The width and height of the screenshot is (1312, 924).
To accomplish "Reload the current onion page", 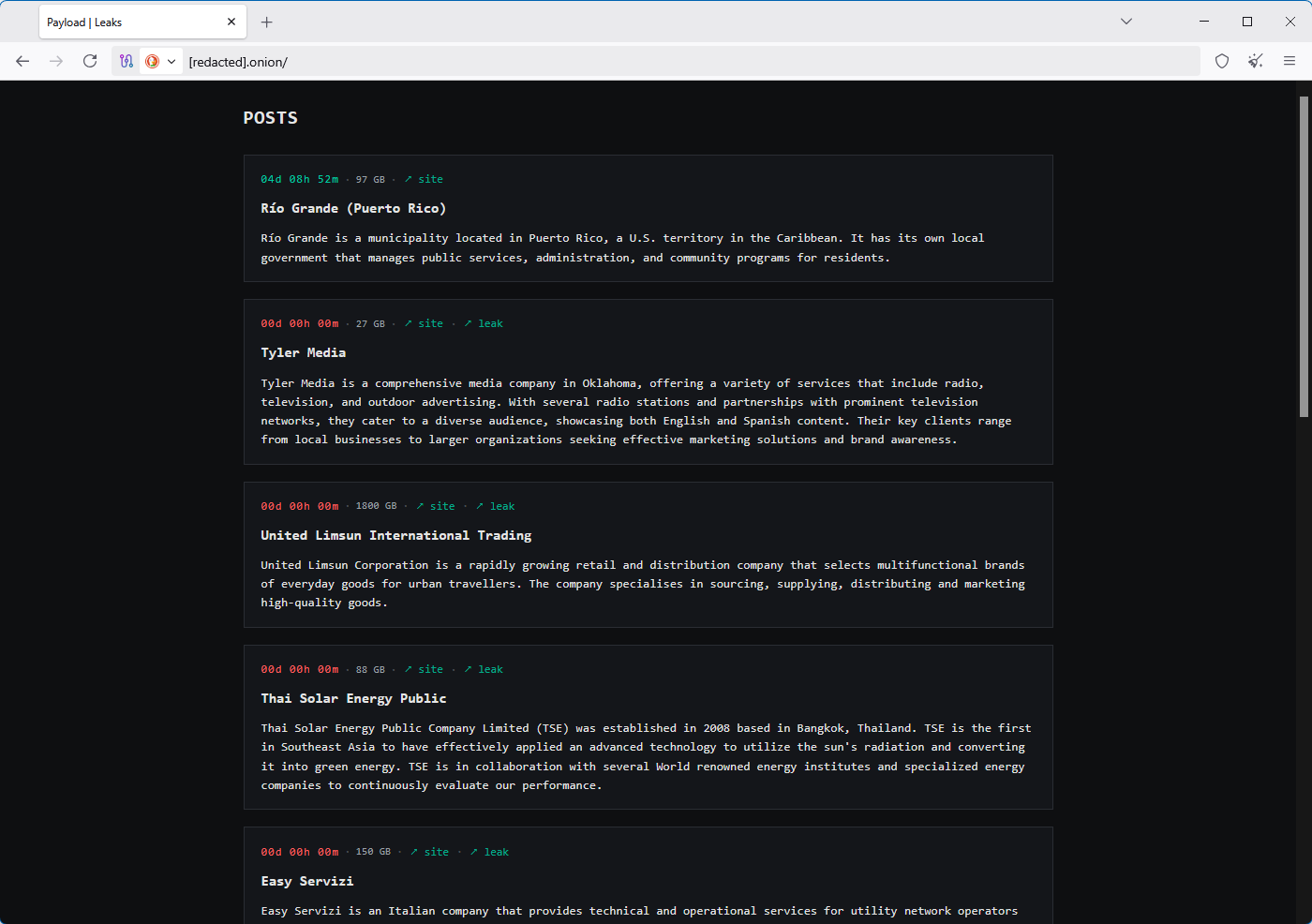I will point(90,62).
